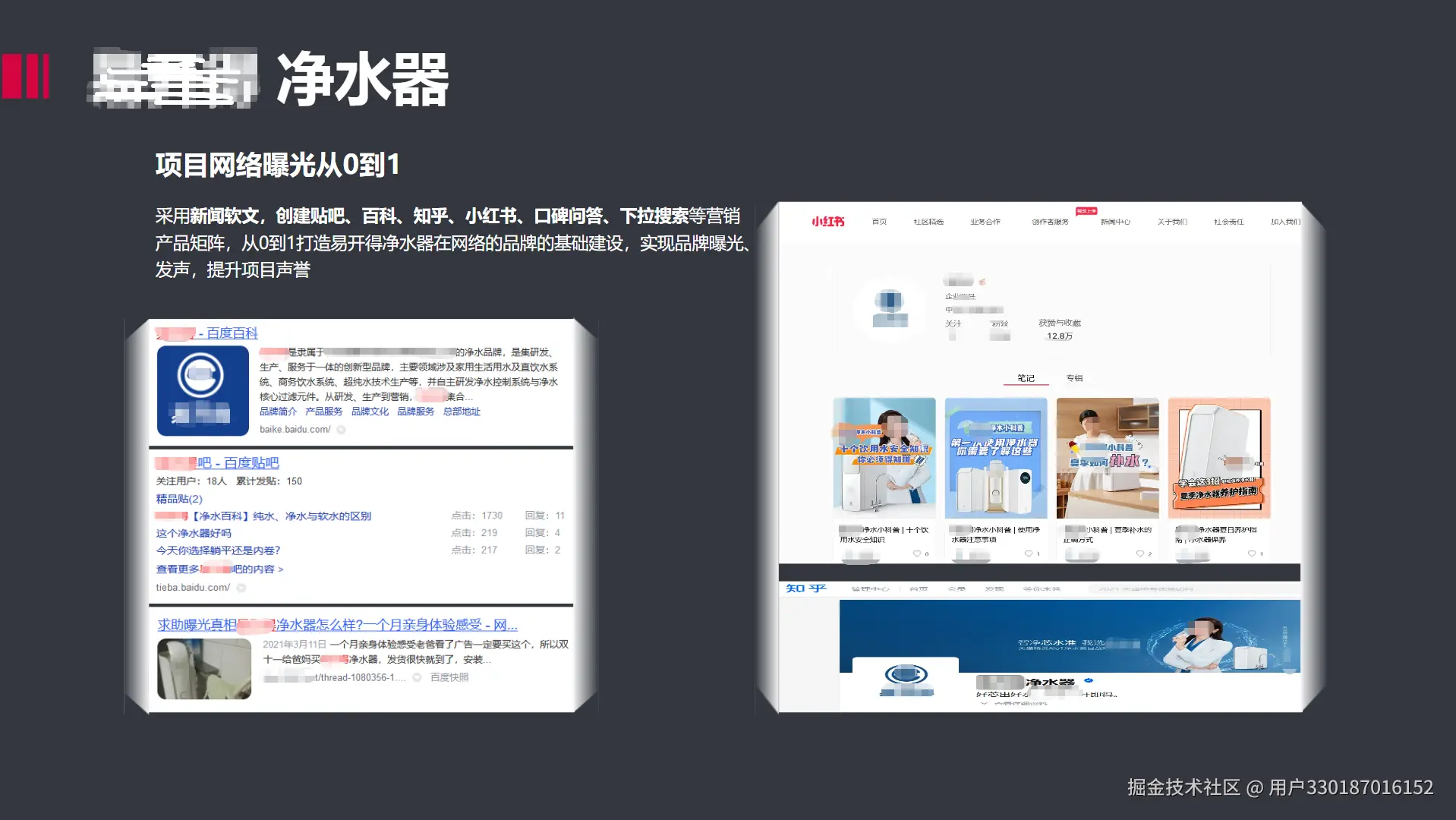
Task: Click the icon next to baike.baidu.com/
Action: tap(341, 430)
